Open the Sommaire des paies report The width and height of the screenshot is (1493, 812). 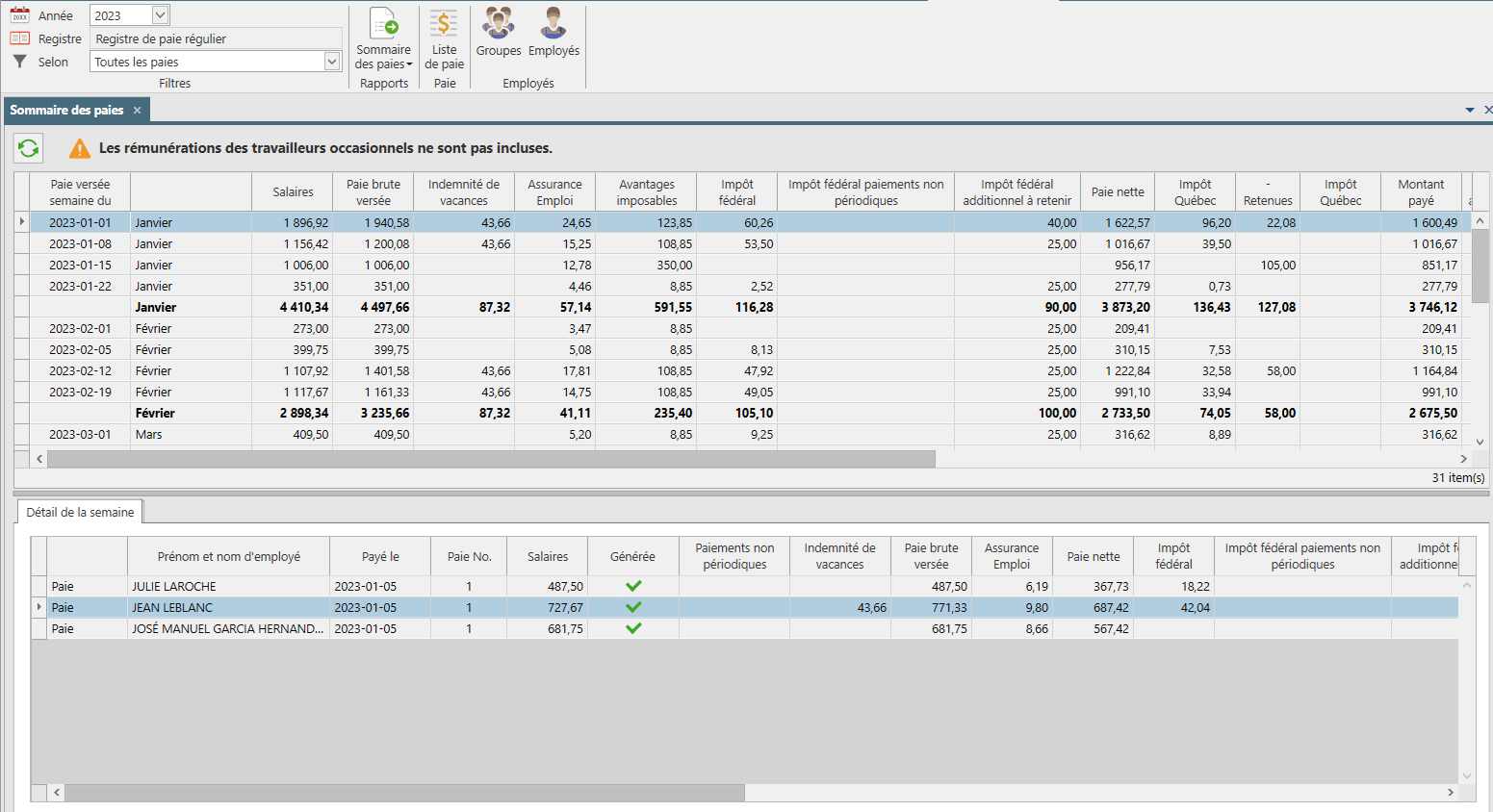pos(383,38)
